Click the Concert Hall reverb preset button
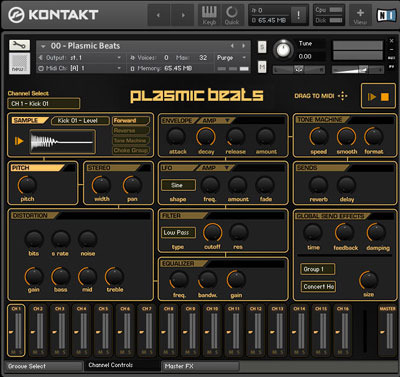Viewport: 400px width, 377px height. pos(318,286)
